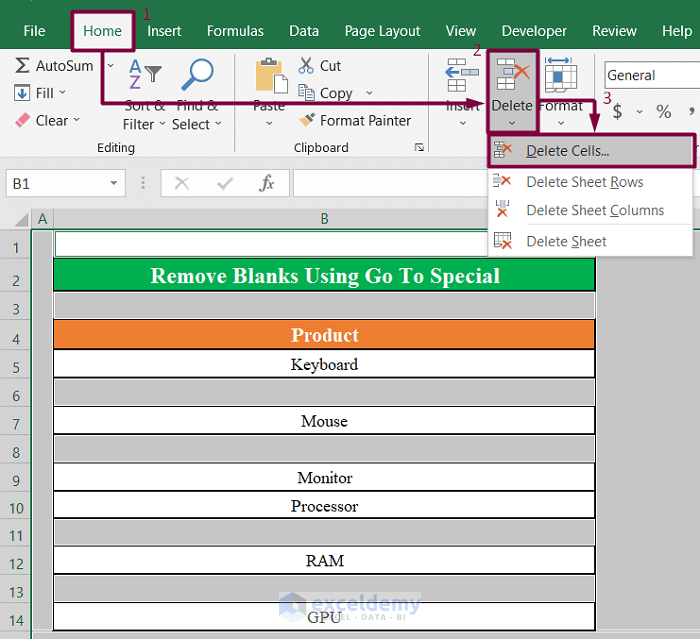700x639 pixels.
Task: Click the Delete label in ribbon
Action: click(512, 106)
